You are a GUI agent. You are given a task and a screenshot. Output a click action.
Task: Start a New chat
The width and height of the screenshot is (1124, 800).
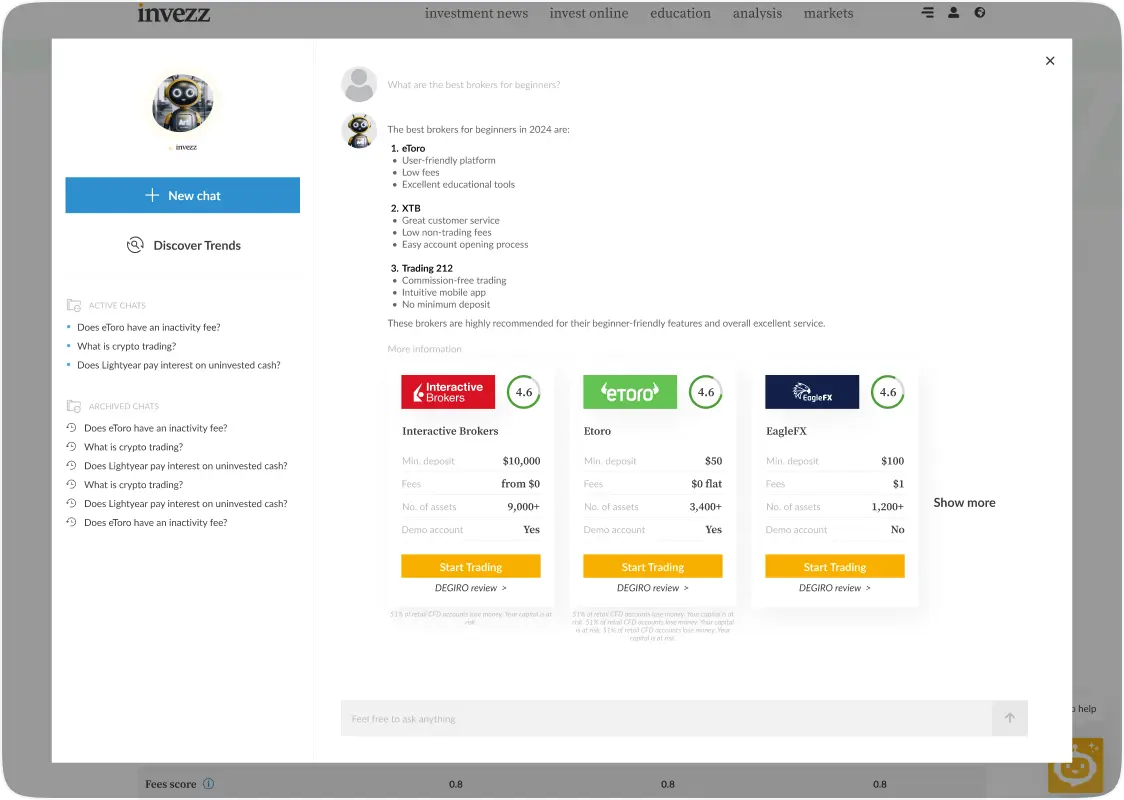pyautogui.click(x=182, y=195)
